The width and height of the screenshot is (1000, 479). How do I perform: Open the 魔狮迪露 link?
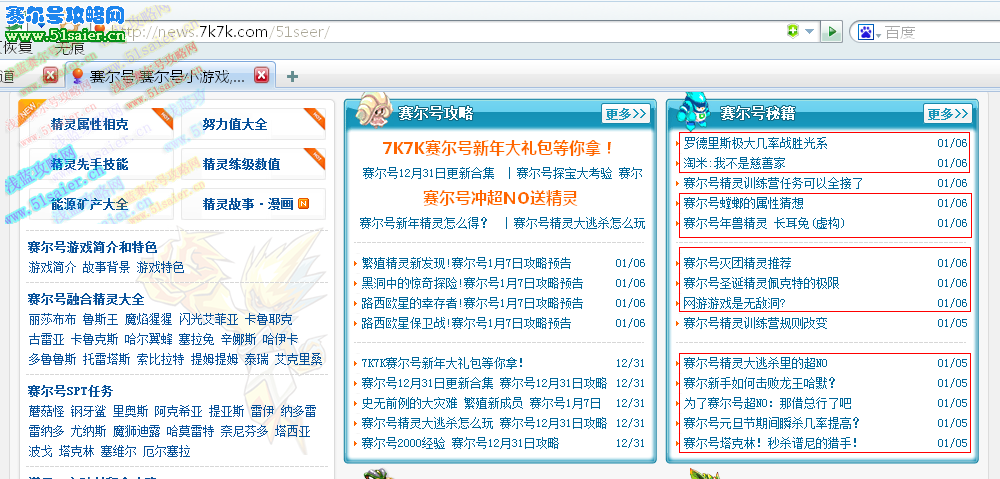(x=136, y=432)
